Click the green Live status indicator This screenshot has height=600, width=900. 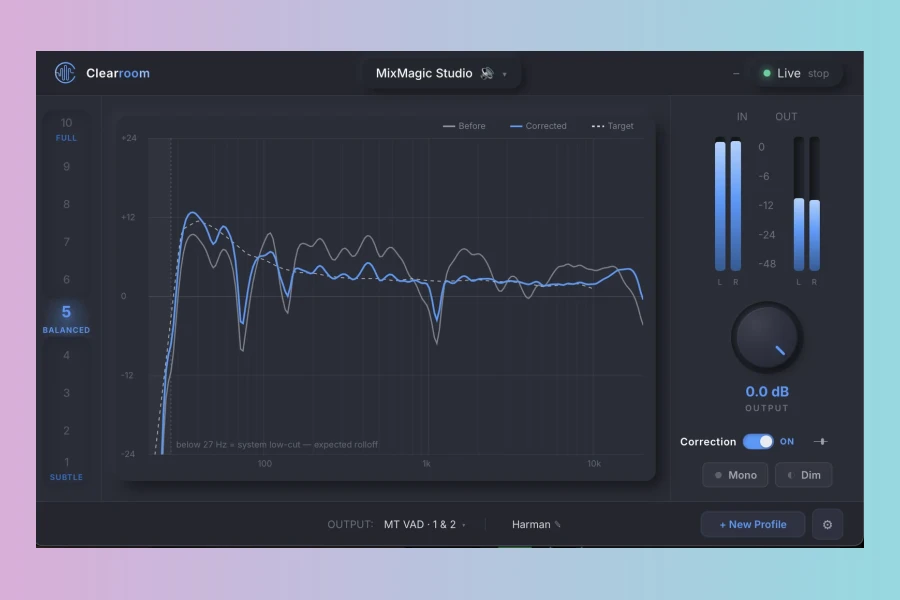[766, 73]
